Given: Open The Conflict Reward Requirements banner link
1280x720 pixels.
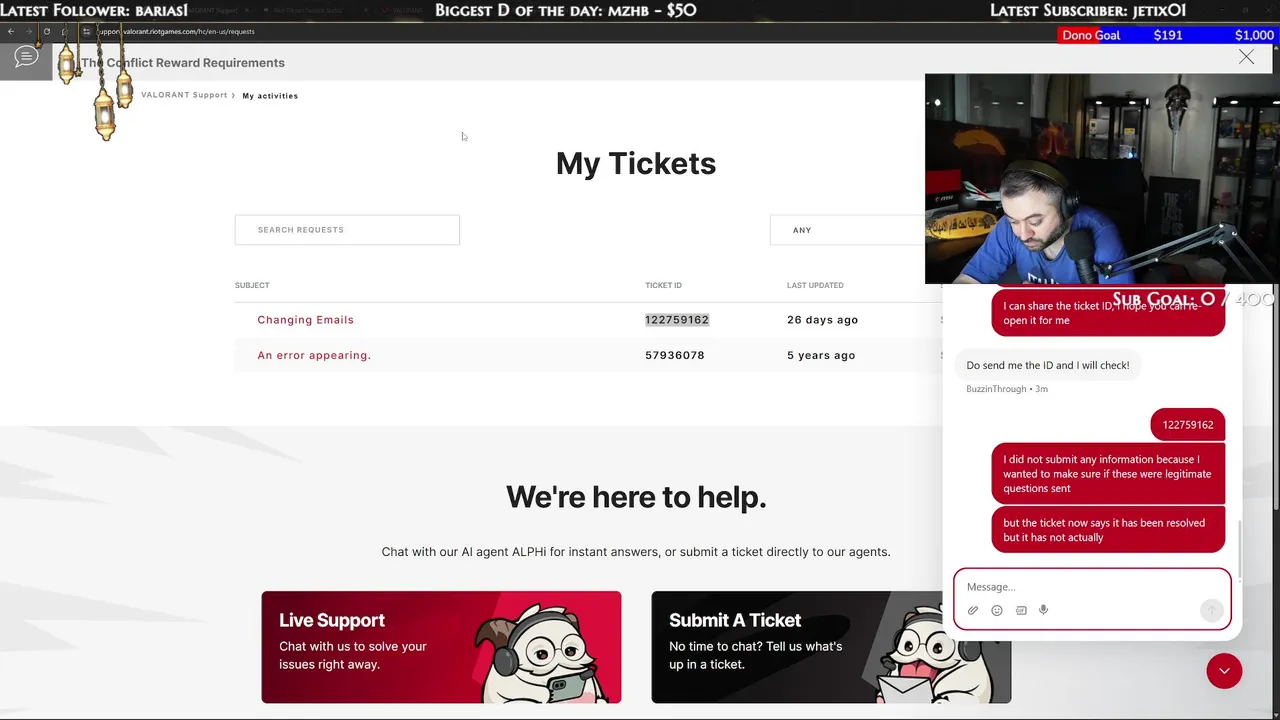Looking at the screenshot, I should coord(183,62).
